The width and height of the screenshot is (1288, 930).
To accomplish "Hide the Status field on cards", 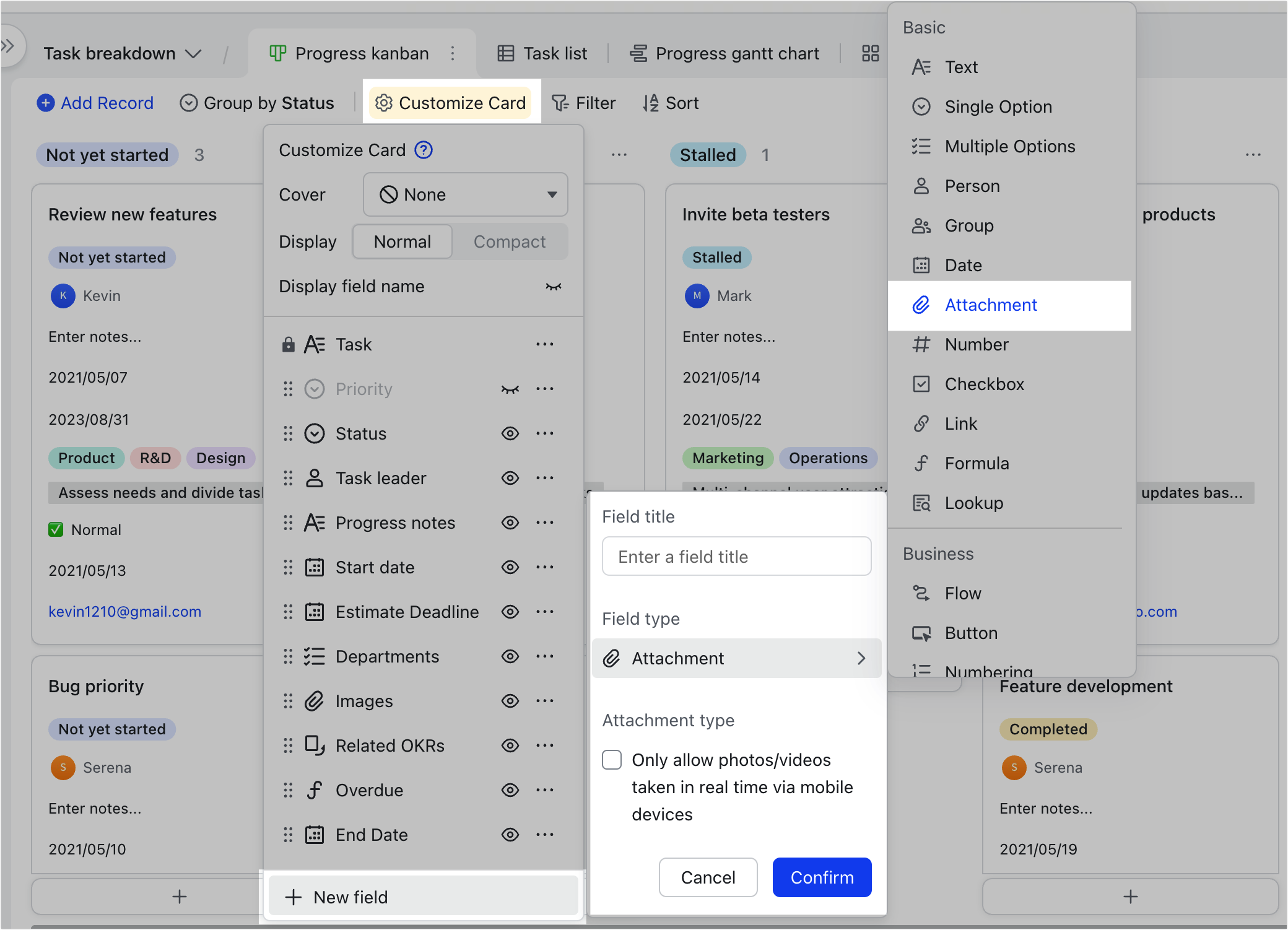I will point(510,433).
